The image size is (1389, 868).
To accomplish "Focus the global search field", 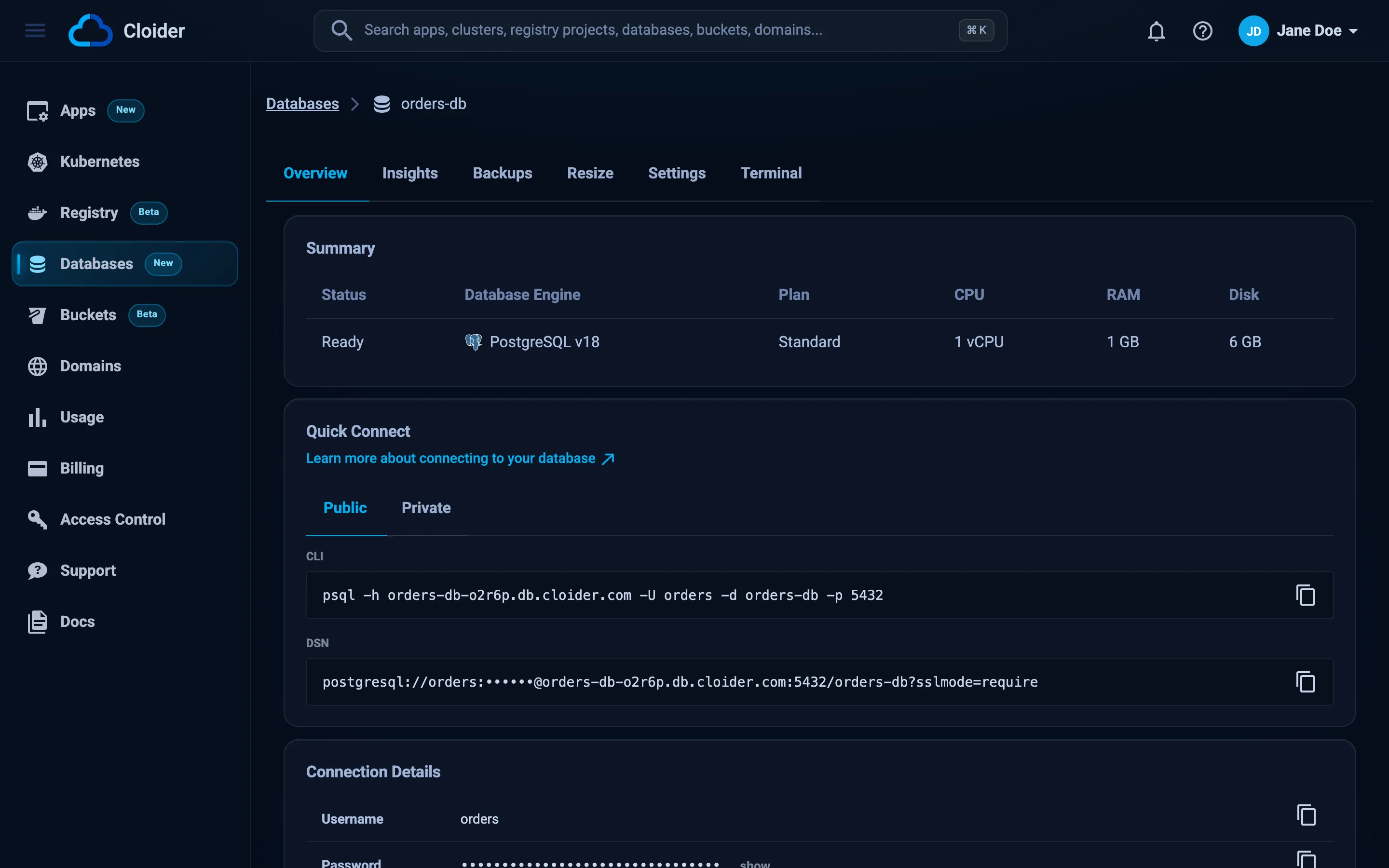I will [x=660, y=30].
